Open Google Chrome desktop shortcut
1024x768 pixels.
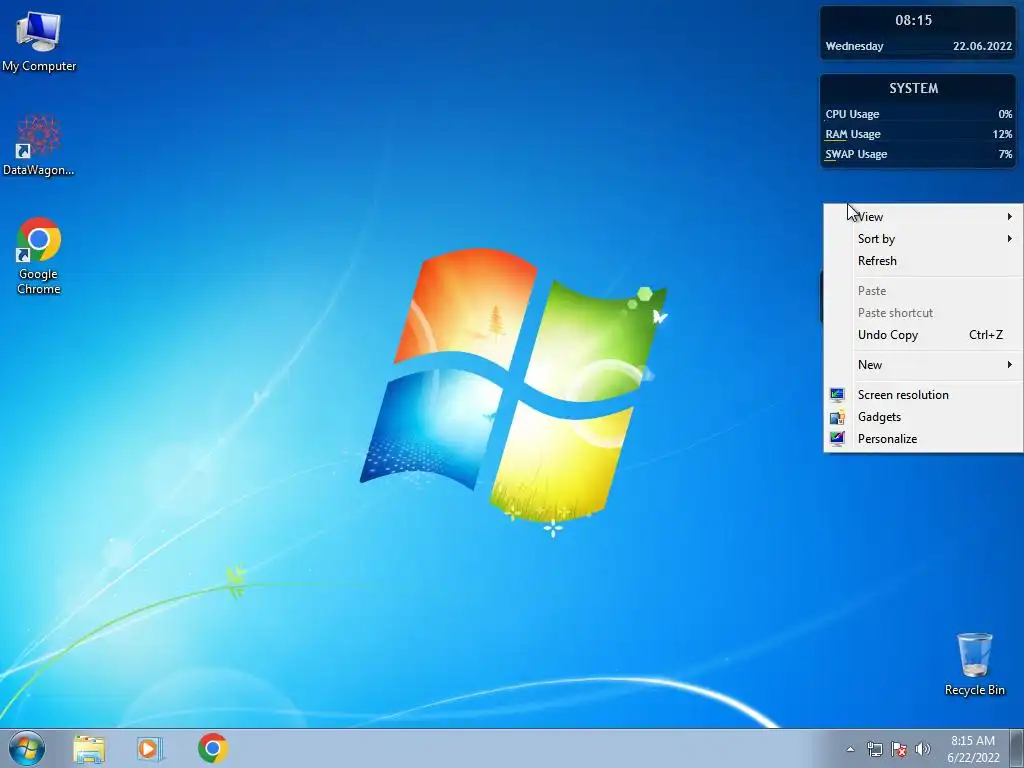click(x=39, y=256)
